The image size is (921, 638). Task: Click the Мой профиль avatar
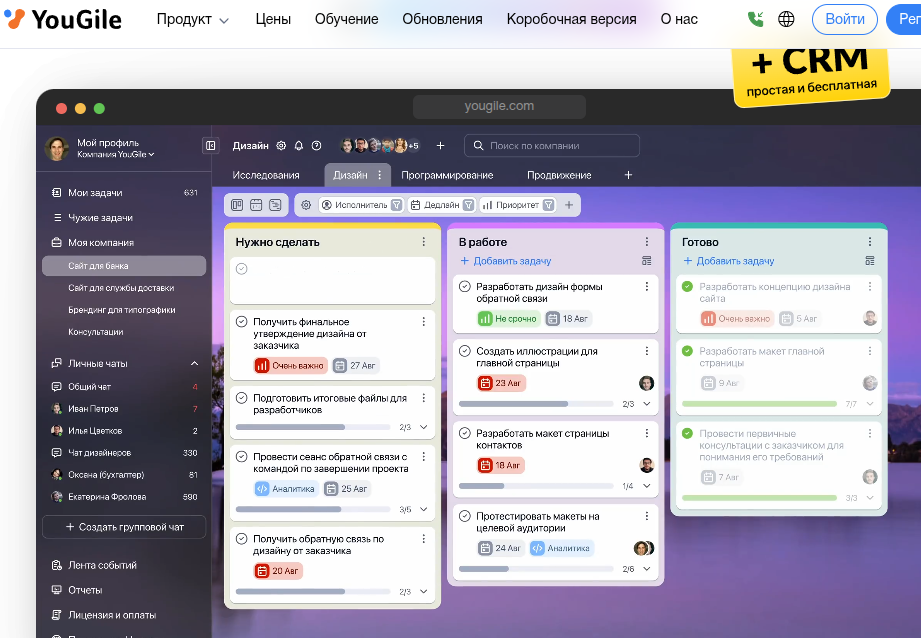[x=57, y=149]
